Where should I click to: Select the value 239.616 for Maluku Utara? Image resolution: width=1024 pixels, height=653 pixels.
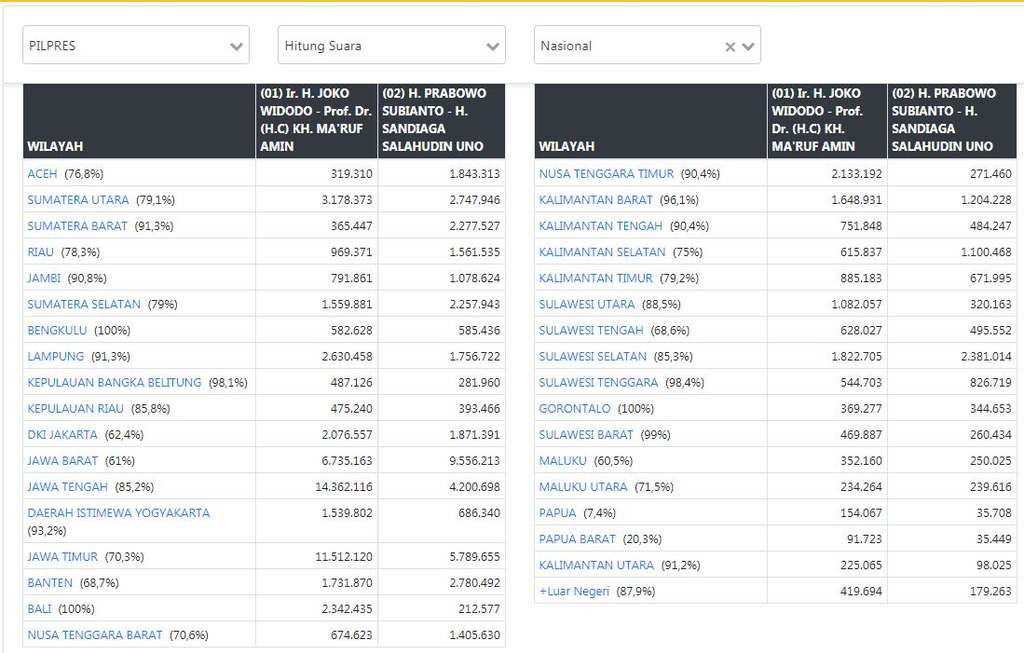(991, 487)
